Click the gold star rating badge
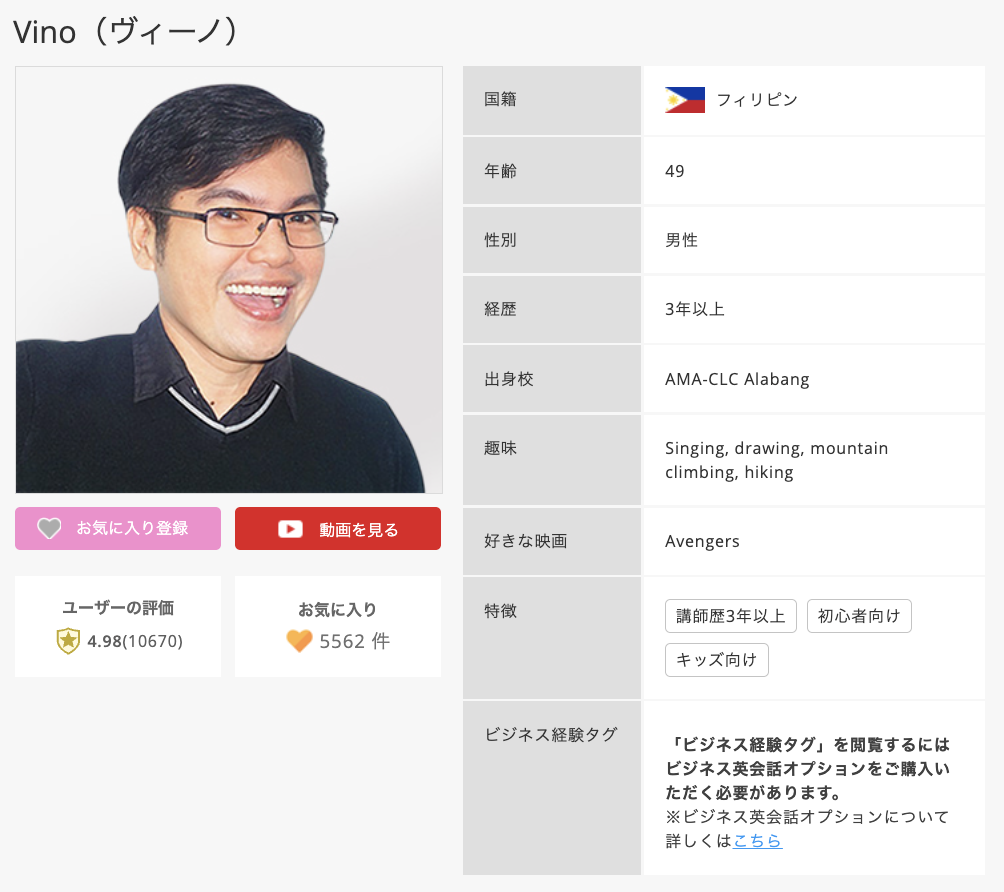 click(68, 641)
